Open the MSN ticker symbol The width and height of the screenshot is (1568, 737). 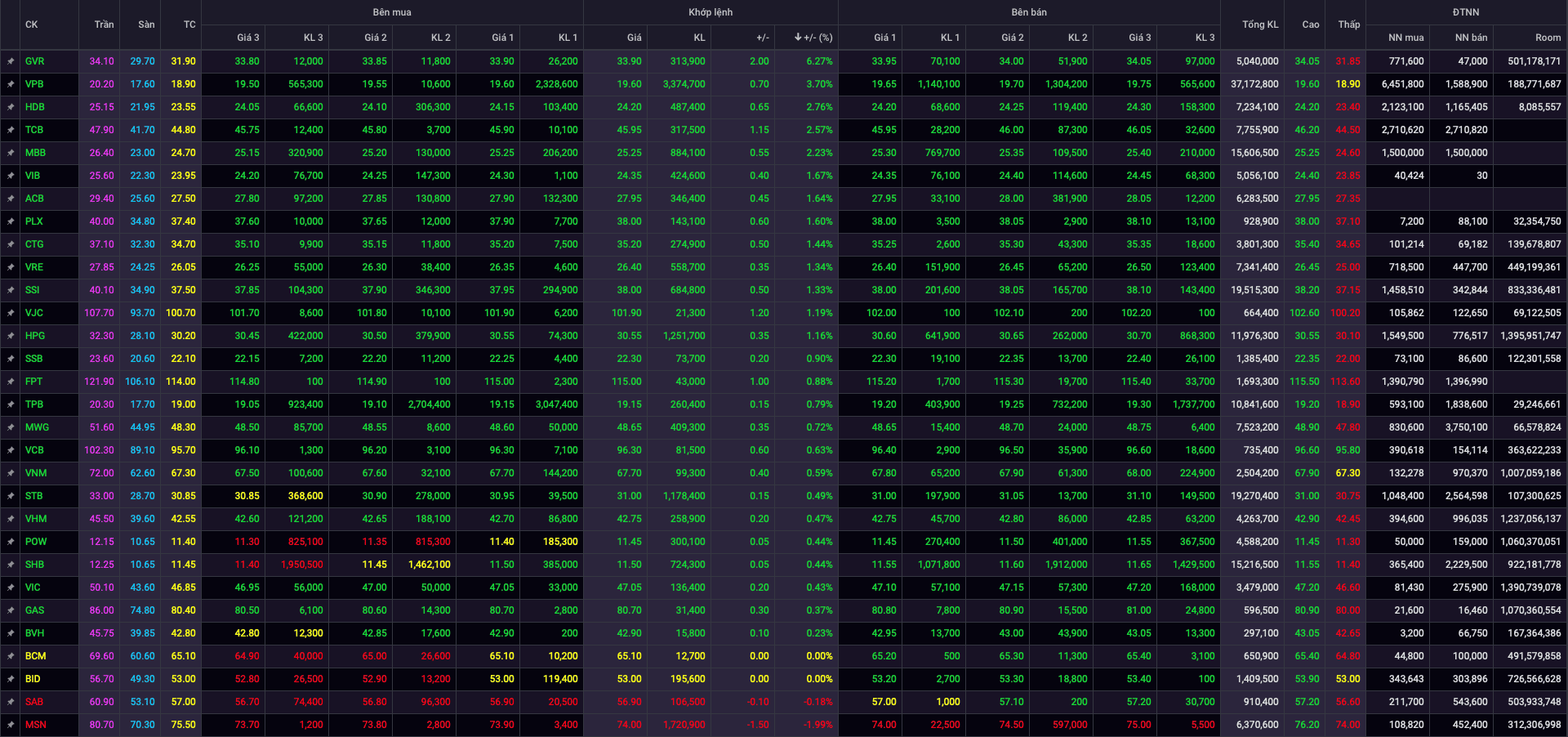click(x=35, y=725)
